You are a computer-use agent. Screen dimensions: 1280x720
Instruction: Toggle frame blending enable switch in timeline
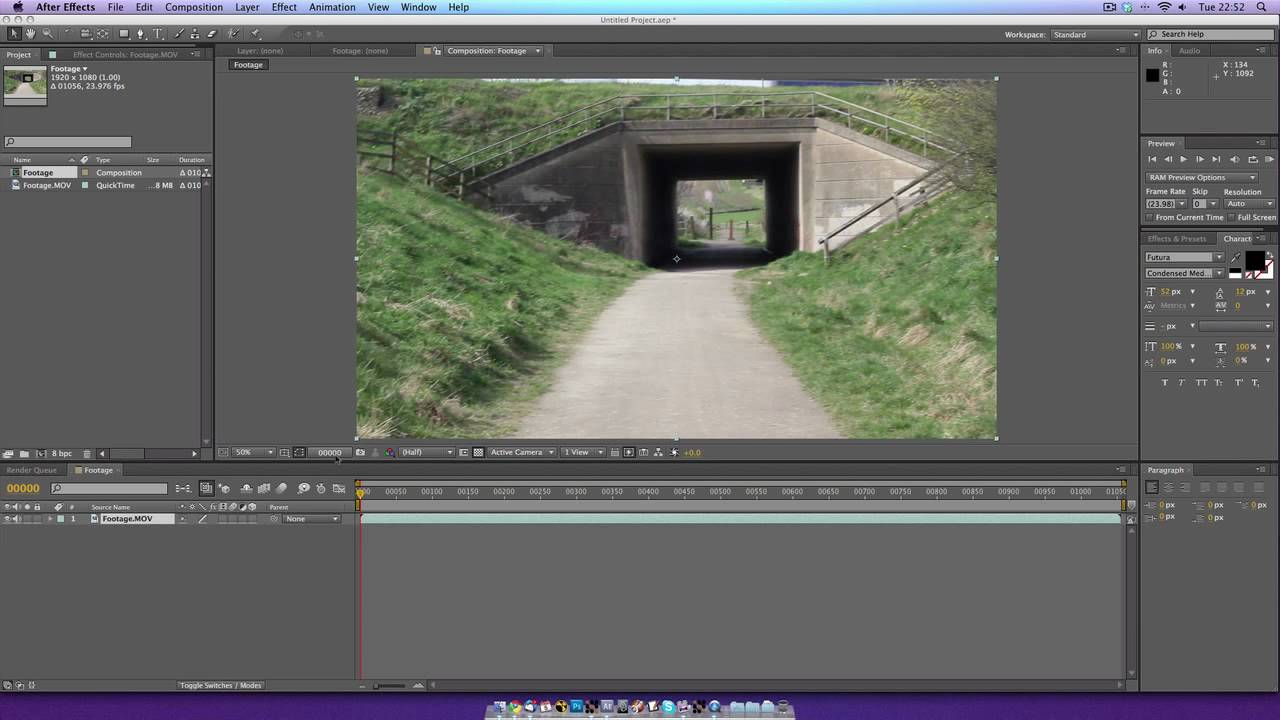(x=264, y=488)
